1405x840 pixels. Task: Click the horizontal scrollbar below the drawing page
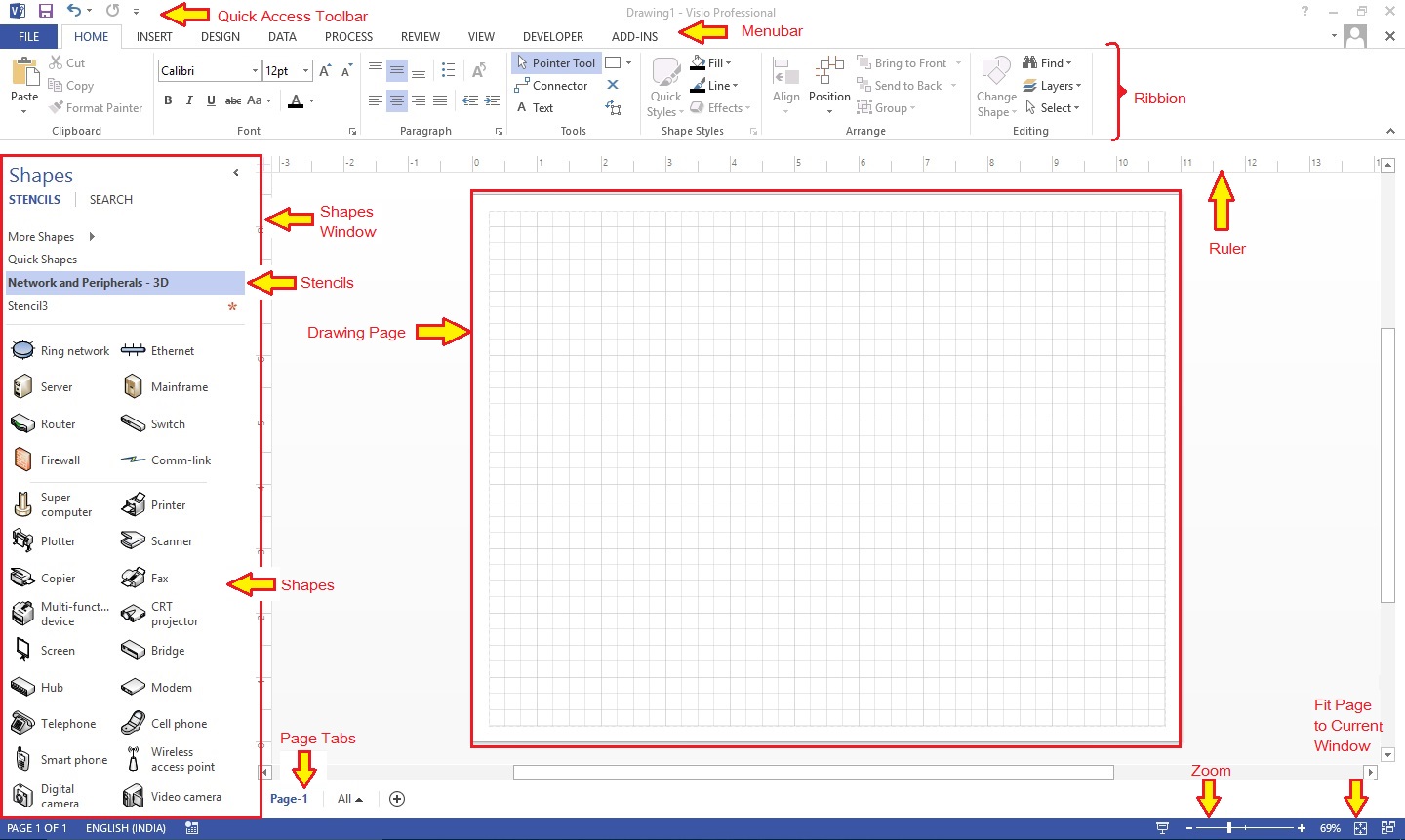tap(813, 771)
